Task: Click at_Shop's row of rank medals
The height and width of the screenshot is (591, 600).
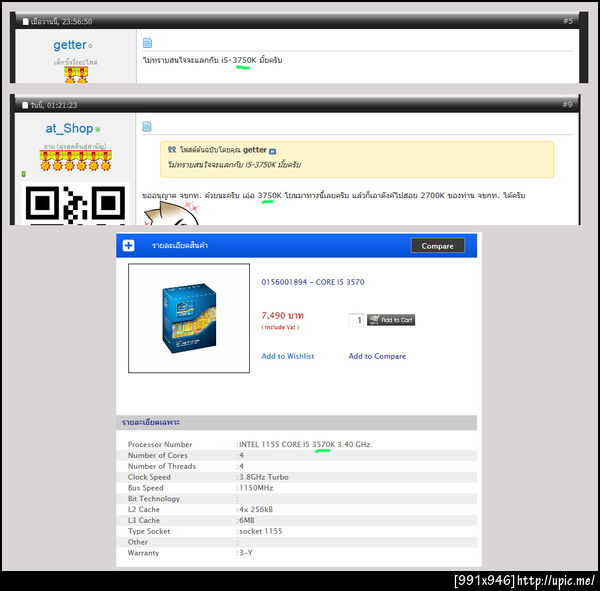Action: [75, 160]
